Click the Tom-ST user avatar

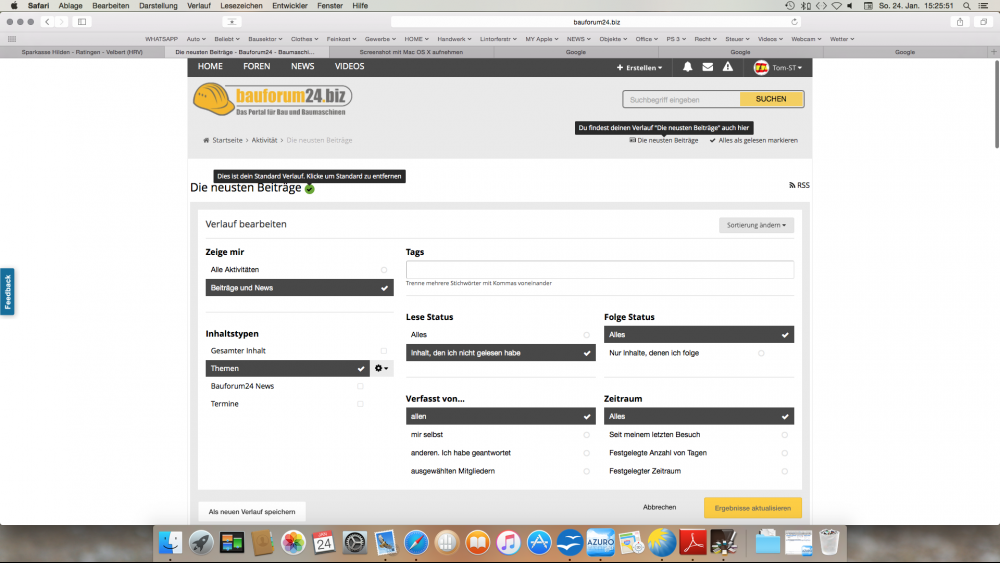click(761, 68)
